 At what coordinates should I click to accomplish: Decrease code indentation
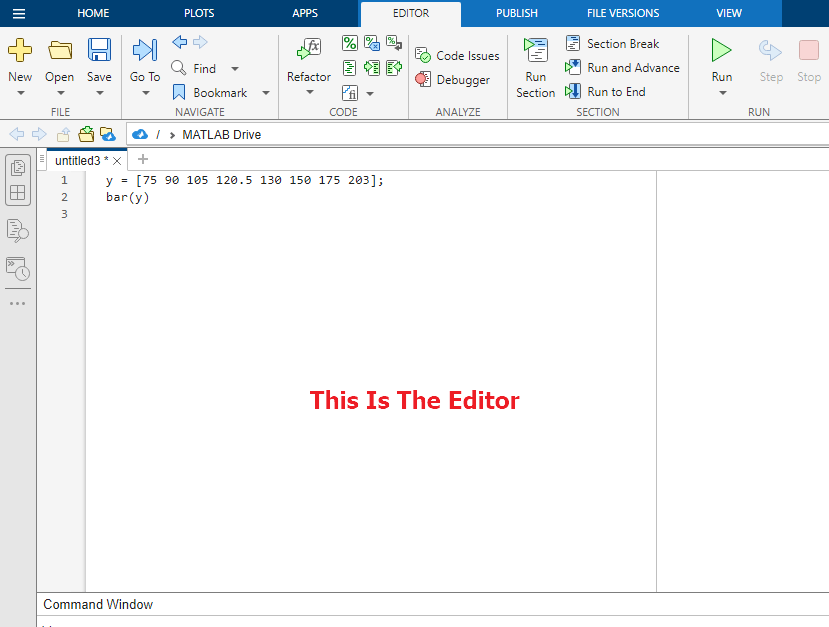[393, 68]
